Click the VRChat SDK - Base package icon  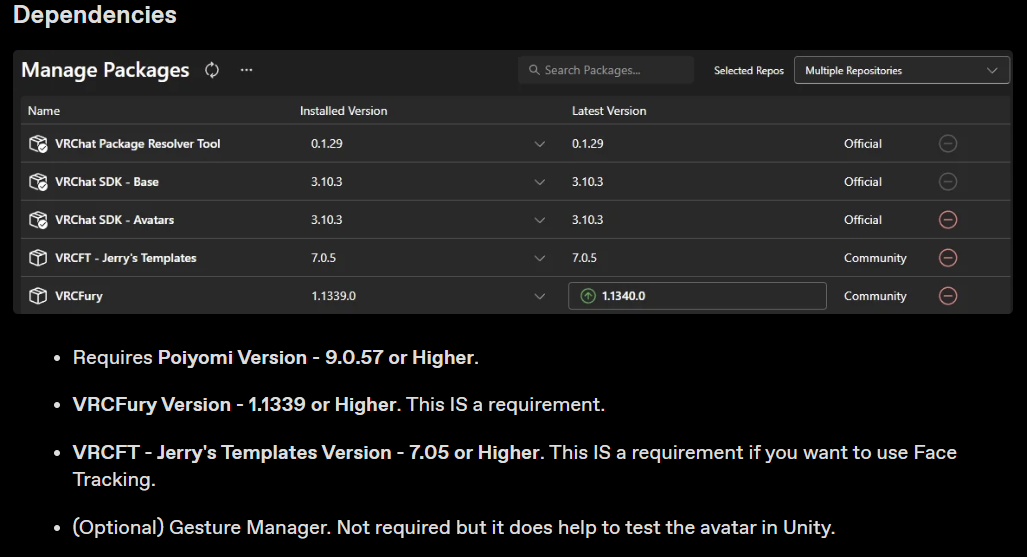(x=38, y=182)
